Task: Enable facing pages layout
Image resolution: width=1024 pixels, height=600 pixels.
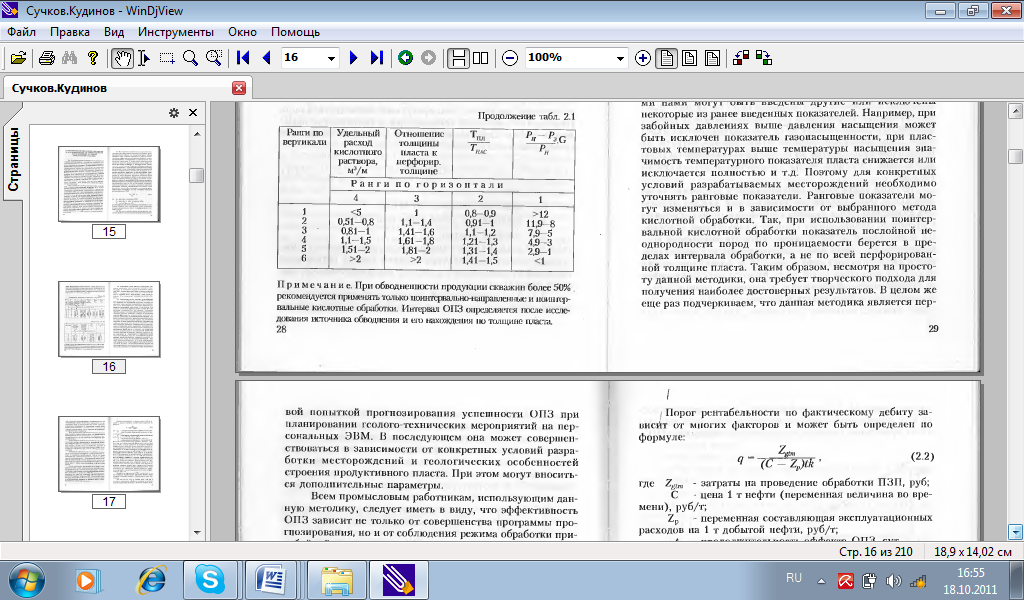Action: [481, 58]
